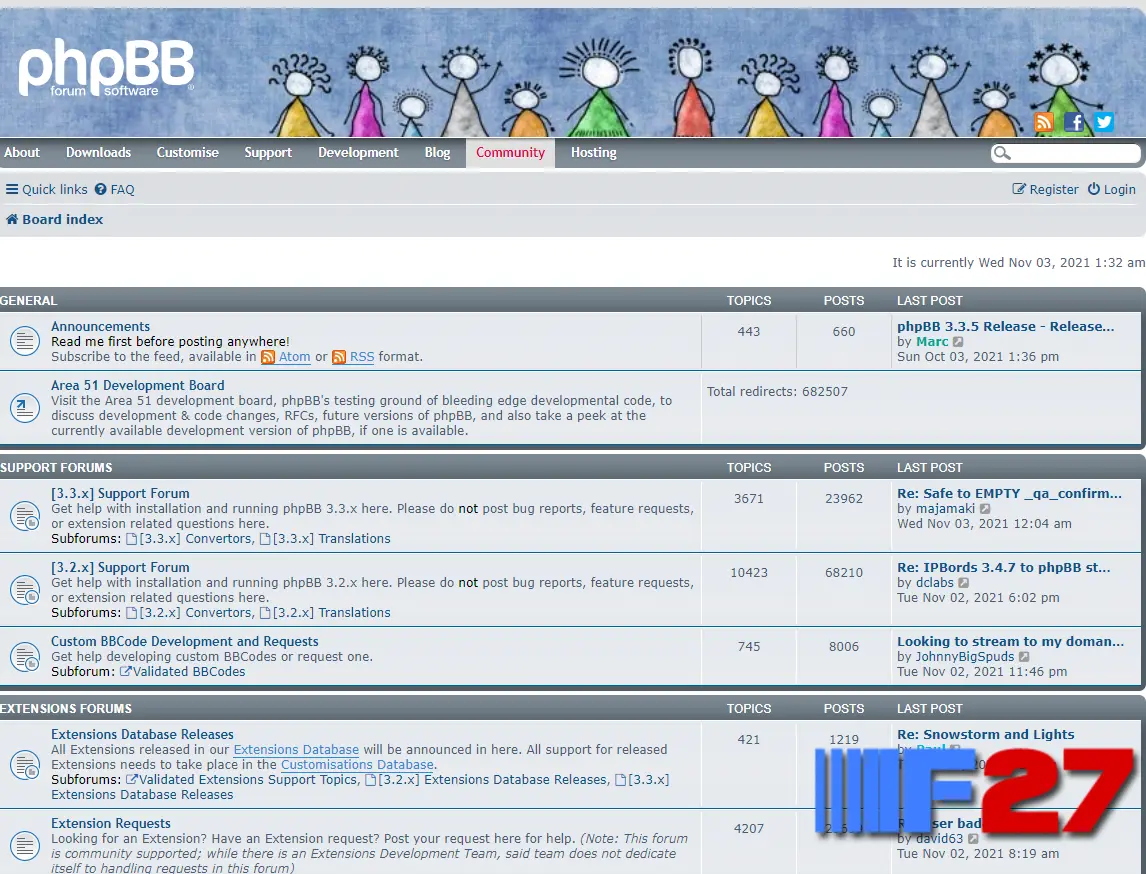Viewport: 1146px width, 874px height.
Task: Open the Community tab
Action: coord(510,153)
